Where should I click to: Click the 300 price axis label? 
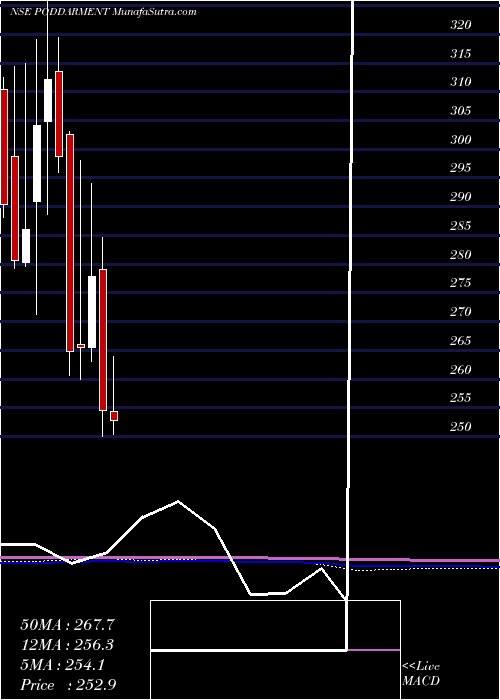(x=460, y=140)
